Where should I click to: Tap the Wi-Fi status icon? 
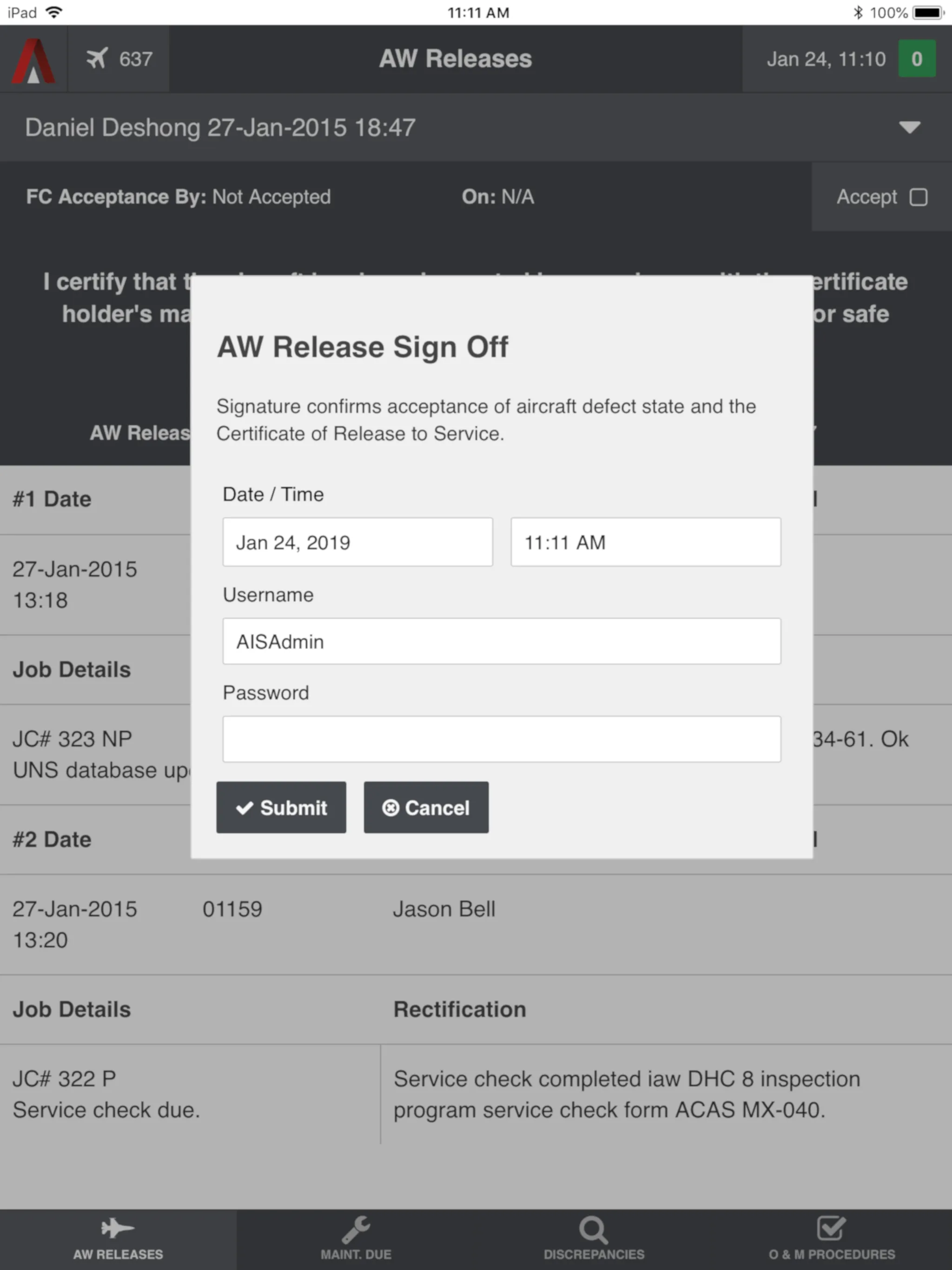pos(53,12)
